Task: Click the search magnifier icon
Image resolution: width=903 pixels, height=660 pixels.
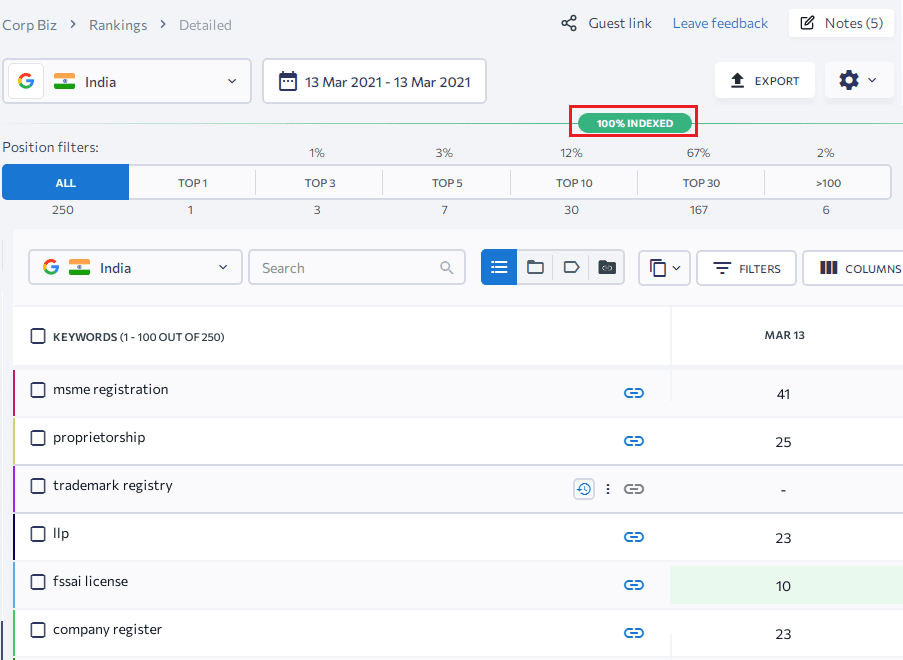Action: tap(446, 267)
